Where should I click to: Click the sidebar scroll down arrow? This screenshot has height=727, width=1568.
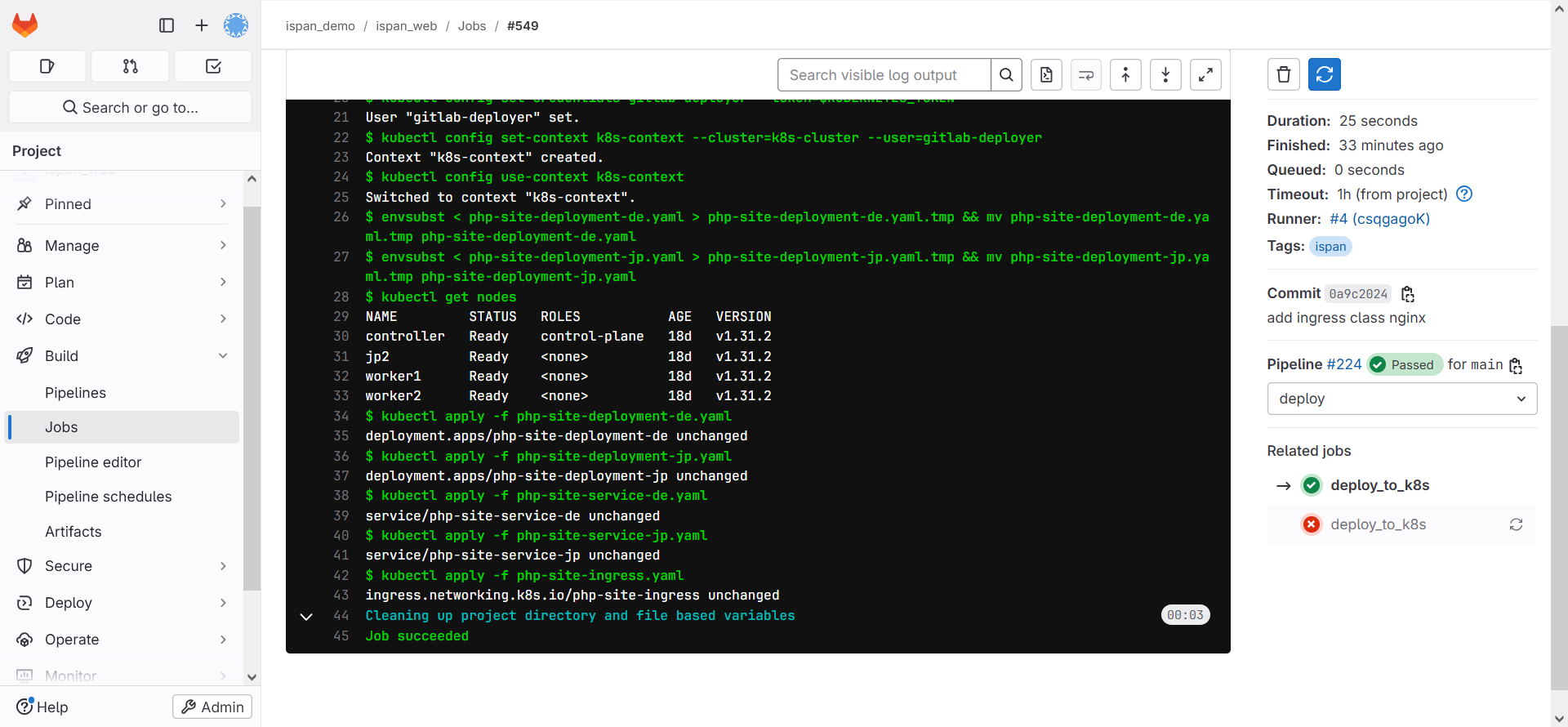point(252,677)
